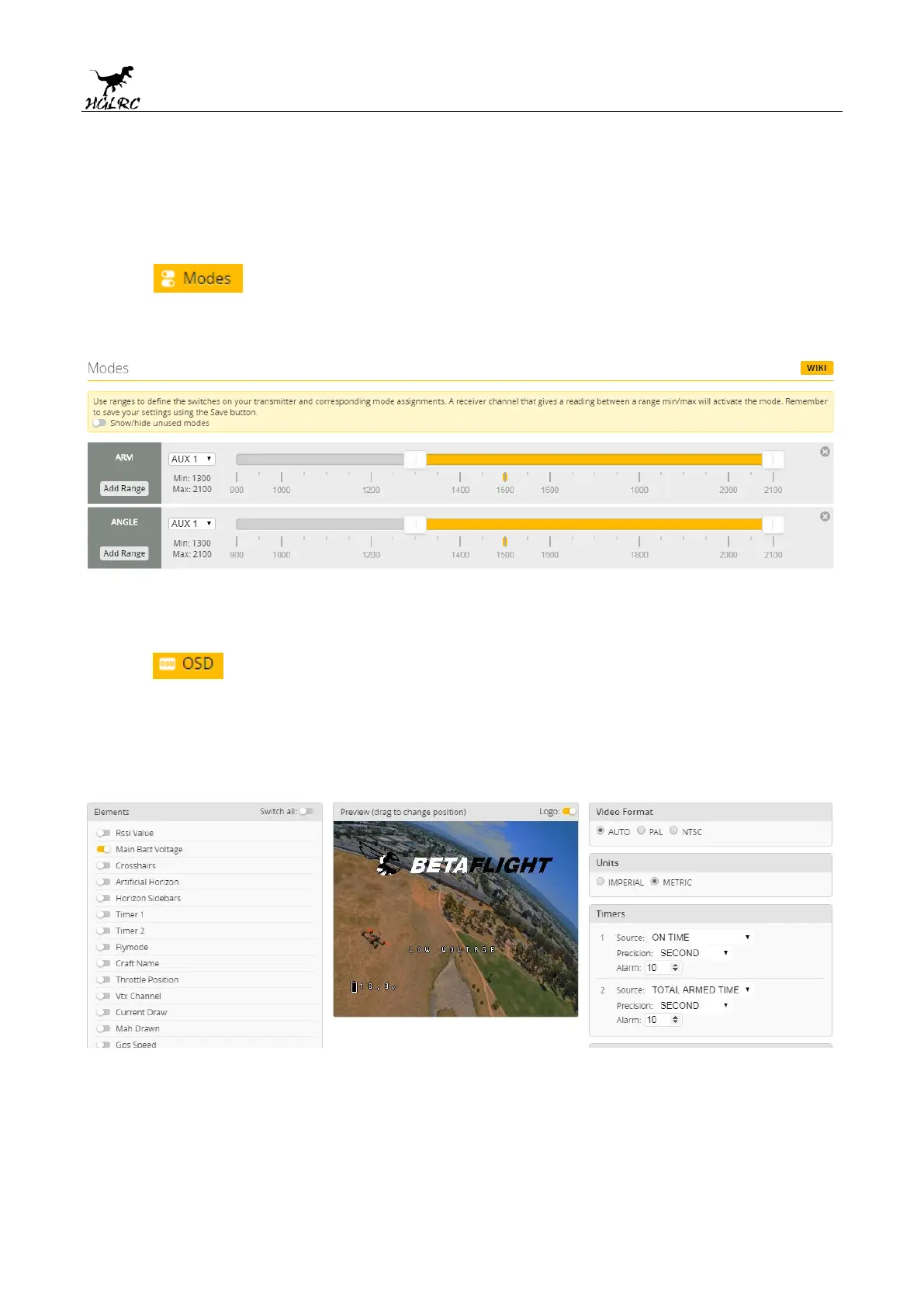Enable the Crosshairs OSD element
The image size is (924, 1307).
click(x=103, y=865)
